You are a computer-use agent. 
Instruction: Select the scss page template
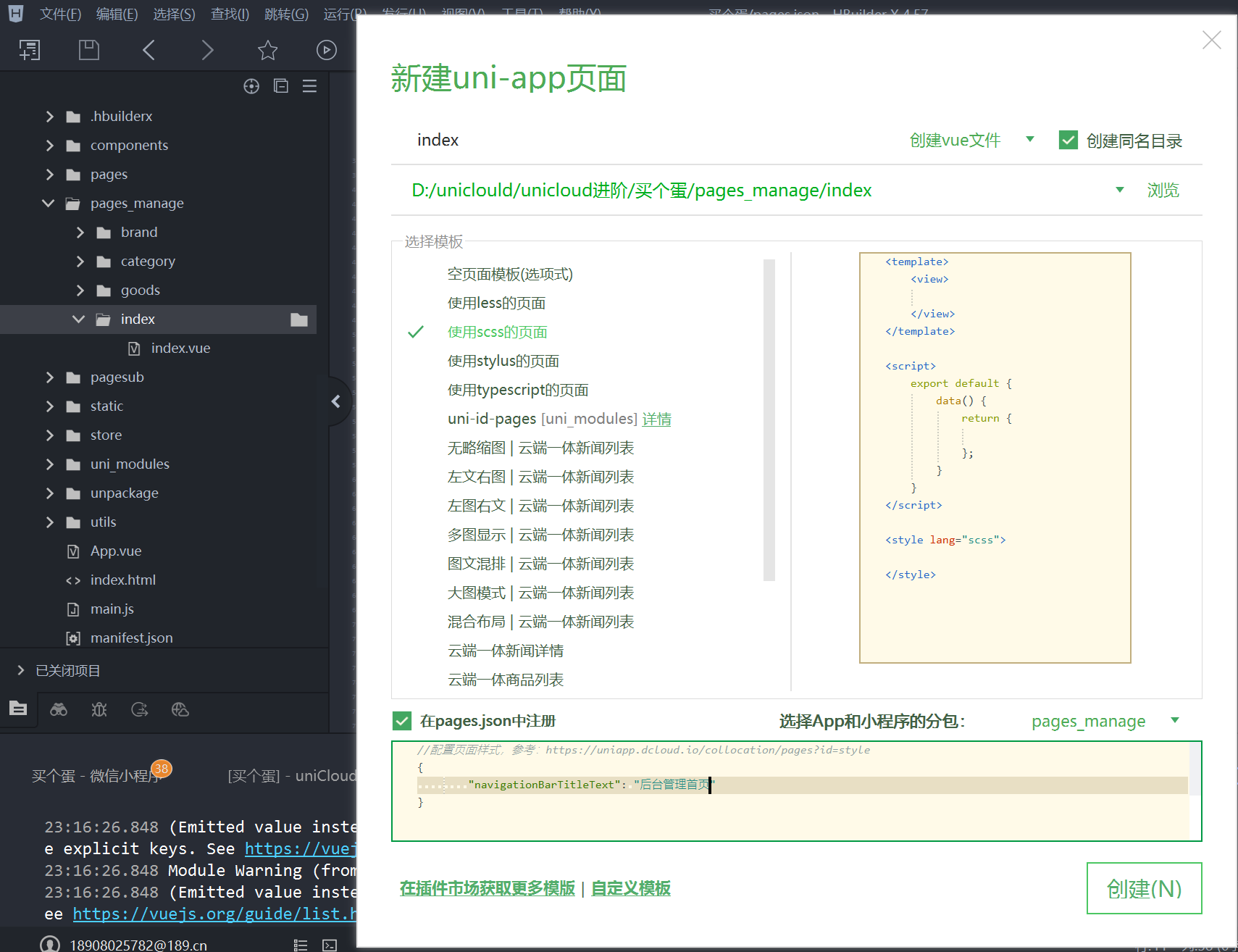click(x=497, y=332)
